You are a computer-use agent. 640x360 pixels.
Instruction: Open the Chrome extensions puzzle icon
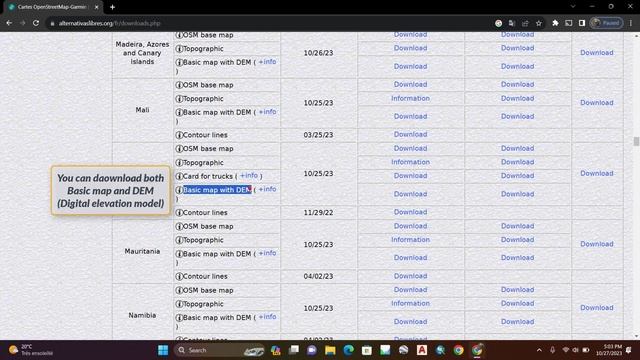[x=555, y=23]
